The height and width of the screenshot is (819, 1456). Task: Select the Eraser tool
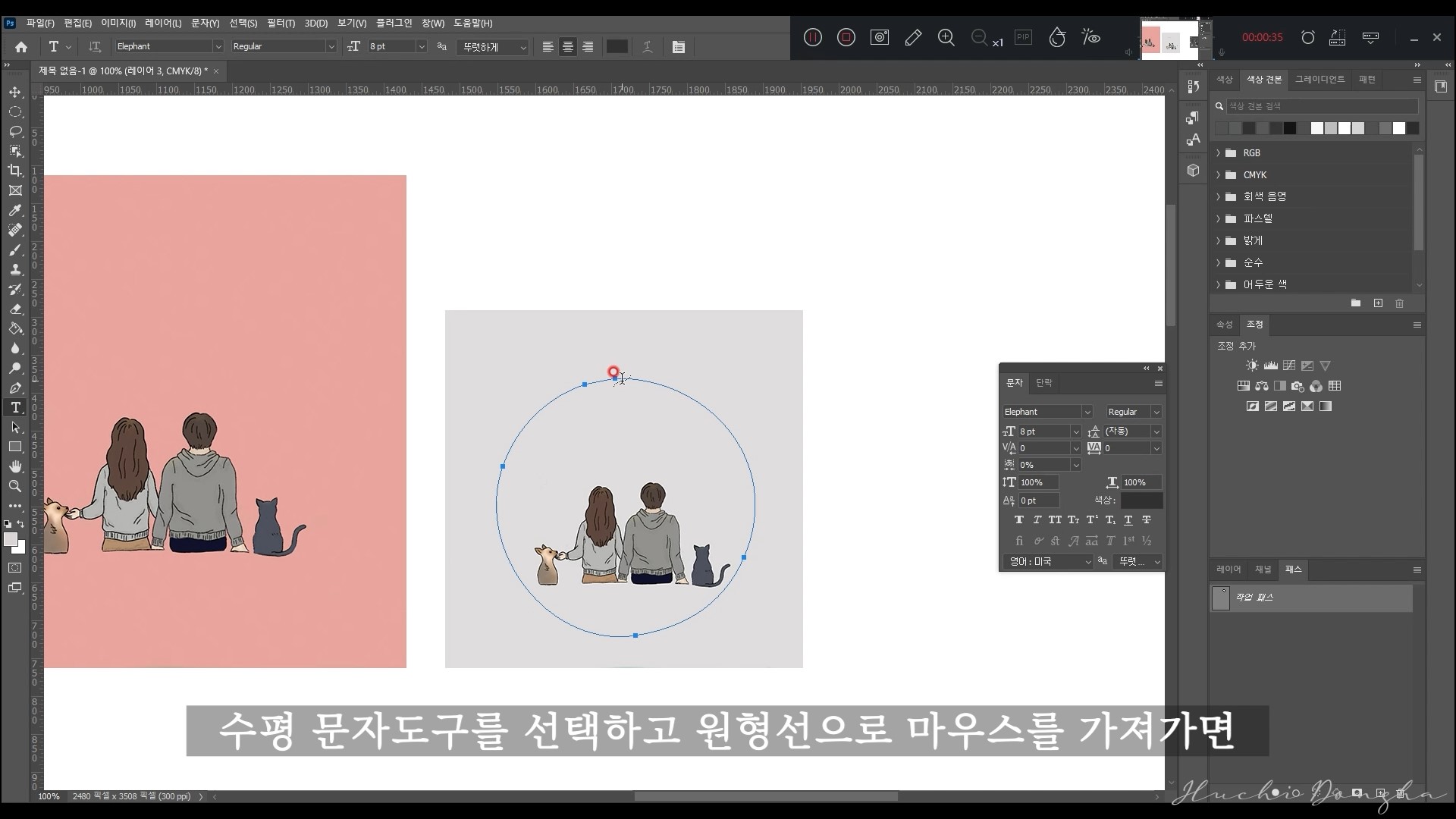[15, 309]
